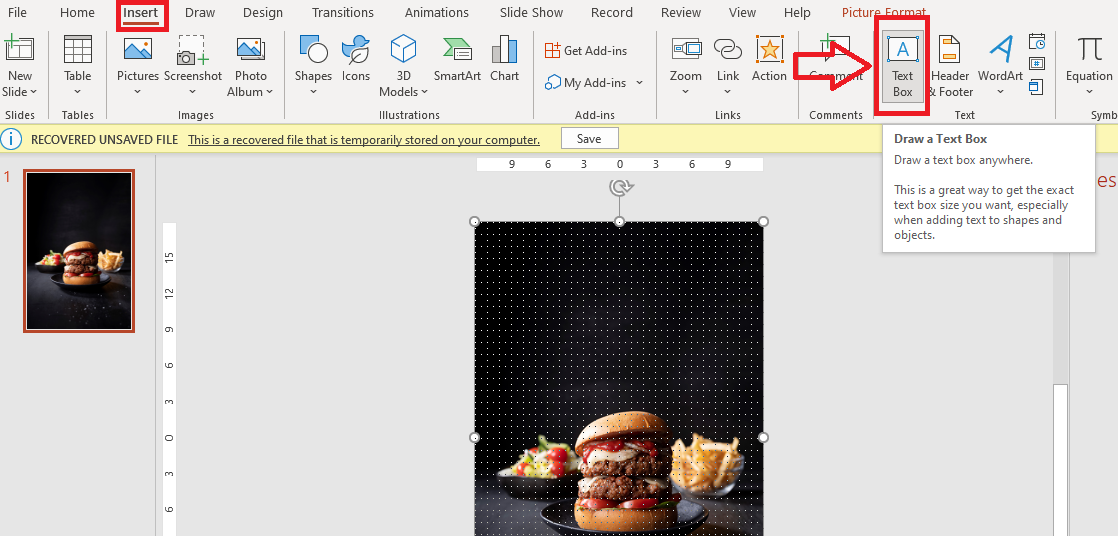This screenshot has height=536, width=1118.
Task: Go to the Review tab
Action: (683, 13)
